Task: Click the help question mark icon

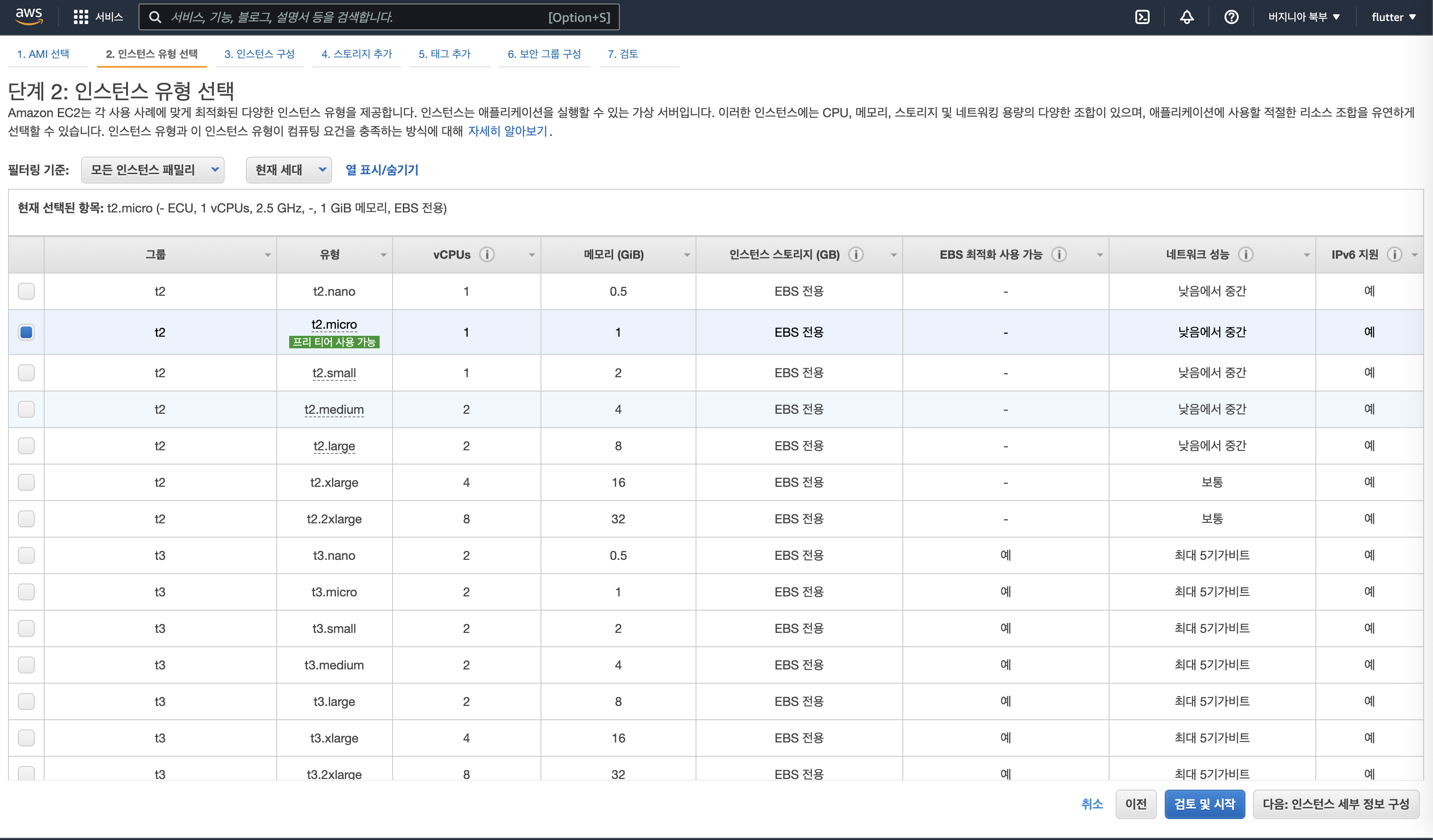Action: (x=1231, y=17)
